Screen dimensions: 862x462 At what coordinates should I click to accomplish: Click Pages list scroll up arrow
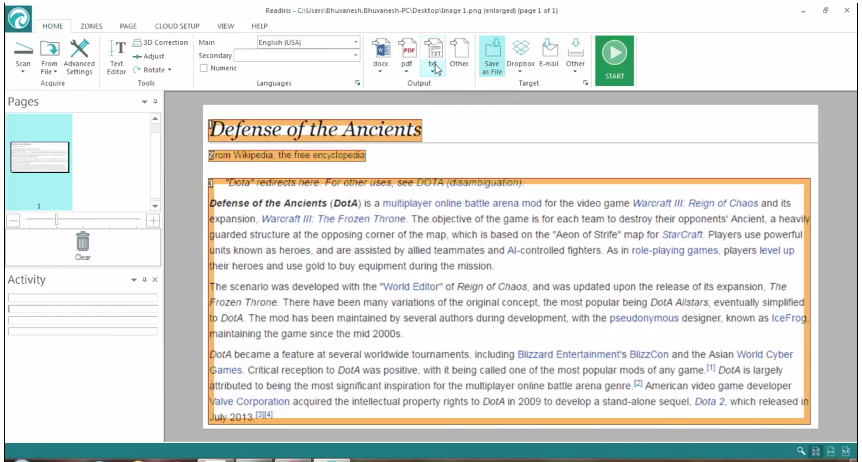[x=155, y=118]
